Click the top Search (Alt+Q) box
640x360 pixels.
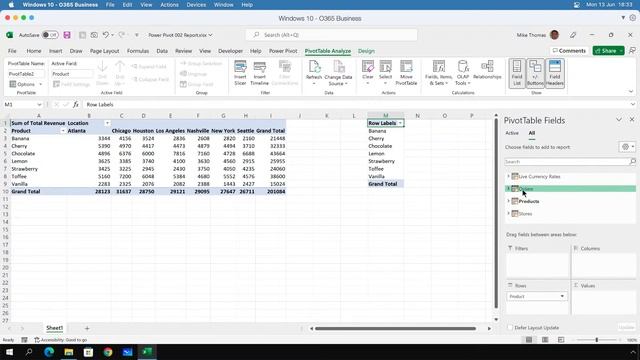[x=331, y=35]
